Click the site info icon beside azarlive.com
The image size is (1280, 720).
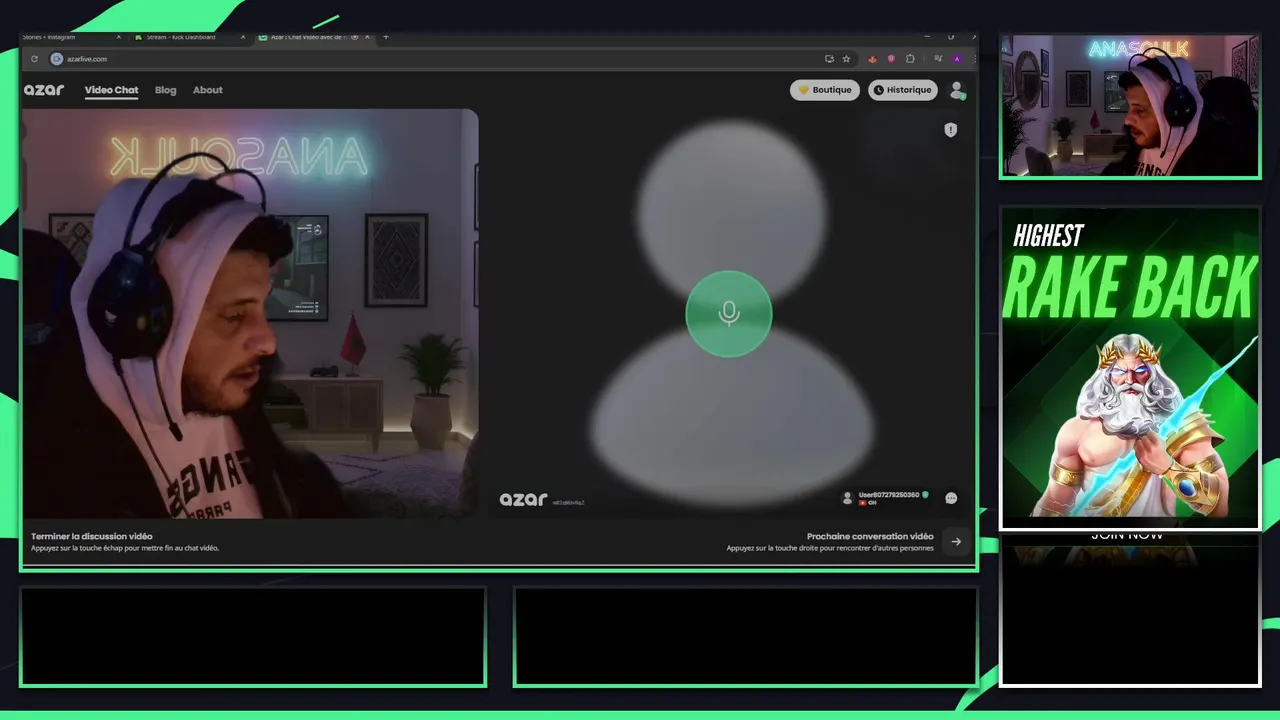point(57,59)
